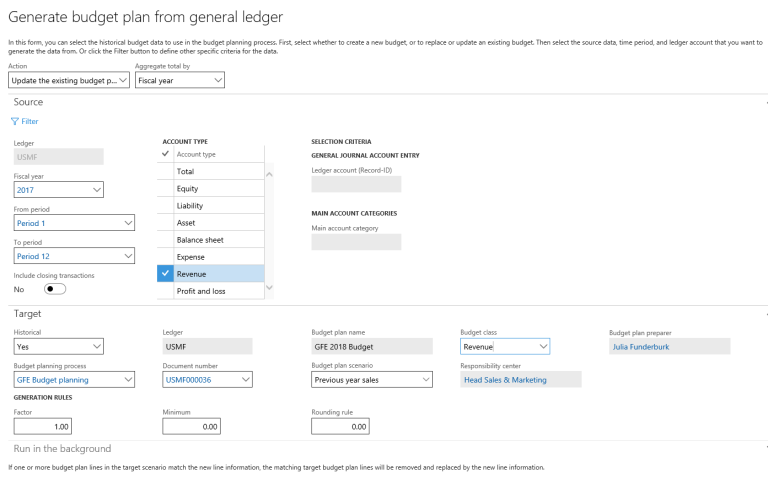The image size is (768, 479).
Task: Open the Action dropdown
Action: [x=70, y=80]
